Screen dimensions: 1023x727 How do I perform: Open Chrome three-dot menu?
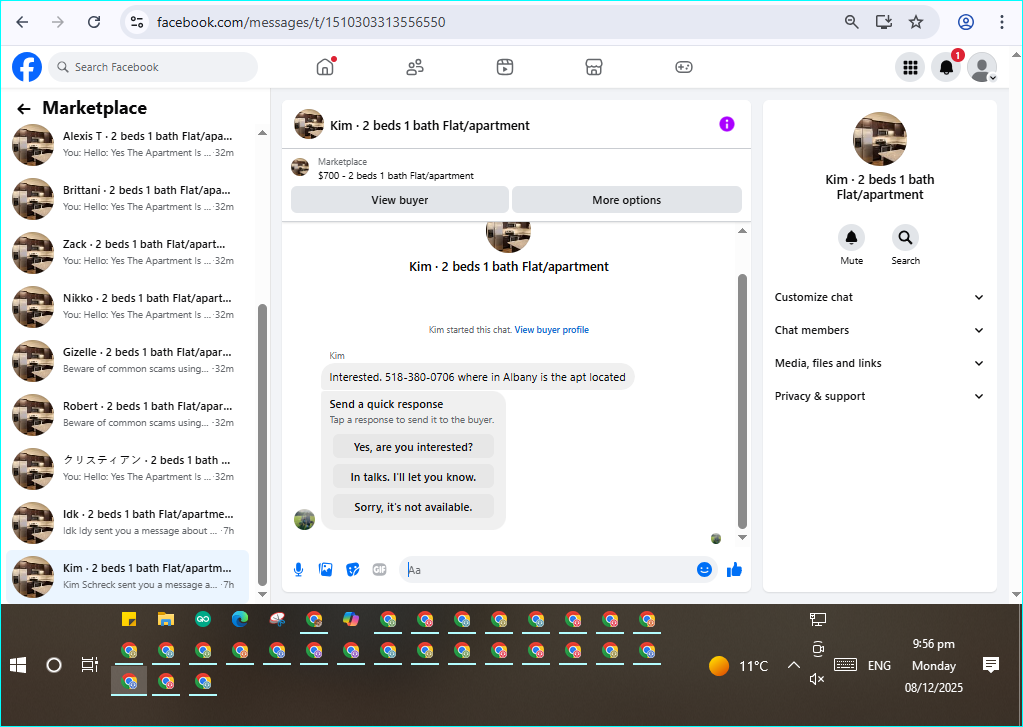(x=1001, y=22)
